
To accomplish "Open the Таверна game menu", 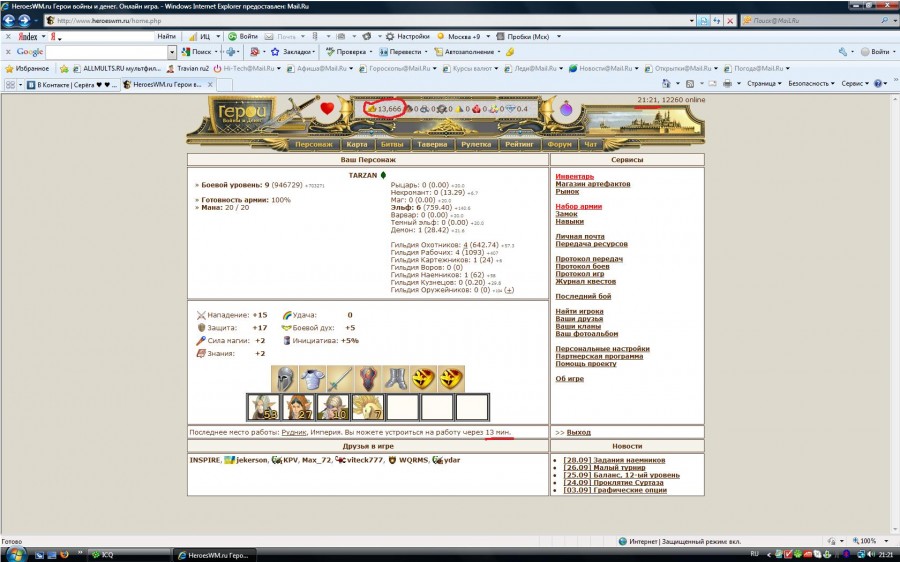I will [x=432, y=145].
